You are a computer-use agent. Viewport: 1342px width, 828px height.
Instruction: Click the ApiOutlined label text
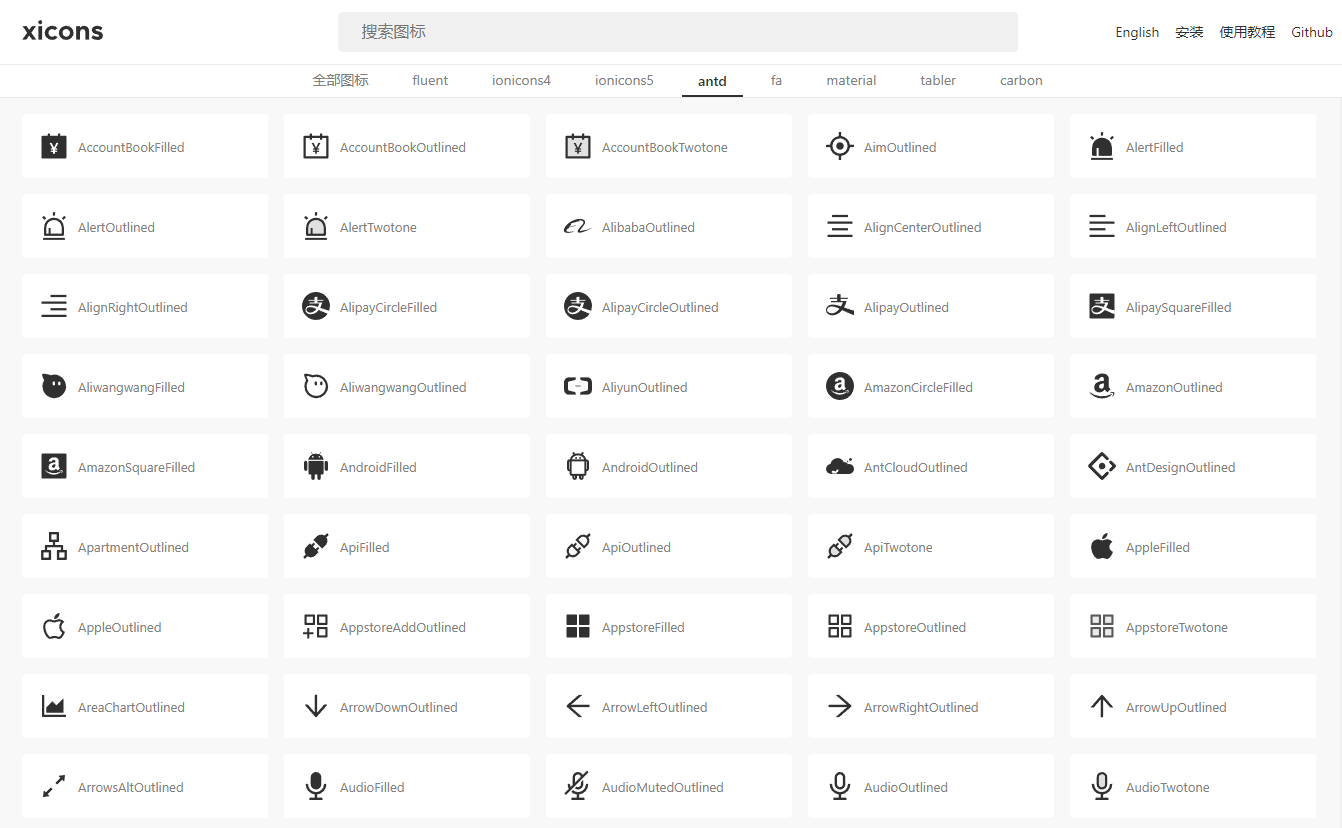pyautogui.click(x=636, y=547)
